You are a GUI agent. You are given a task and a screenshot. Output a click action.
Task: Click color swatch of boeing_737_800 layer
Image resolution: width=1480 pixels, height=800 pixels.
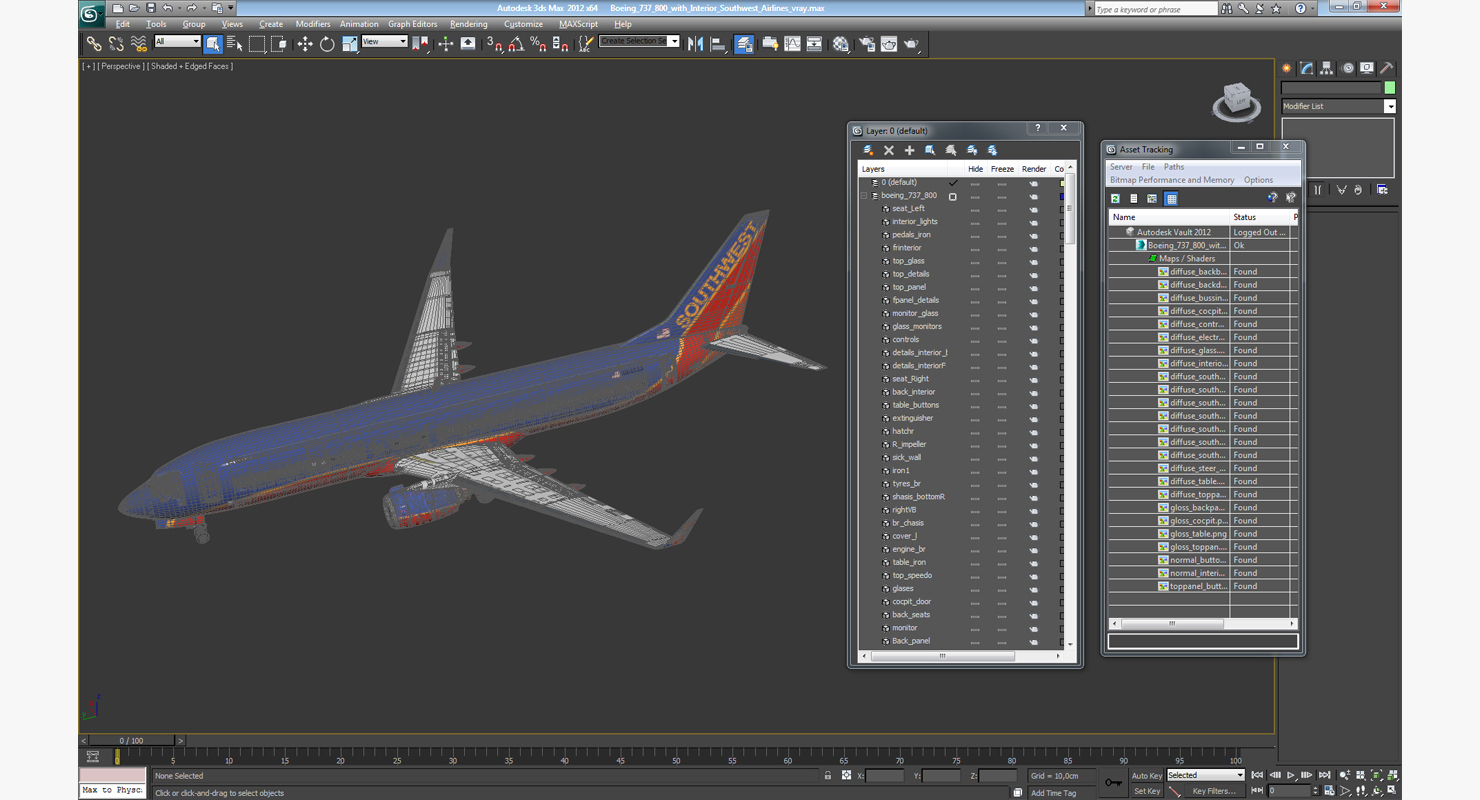click(1061, 196)
